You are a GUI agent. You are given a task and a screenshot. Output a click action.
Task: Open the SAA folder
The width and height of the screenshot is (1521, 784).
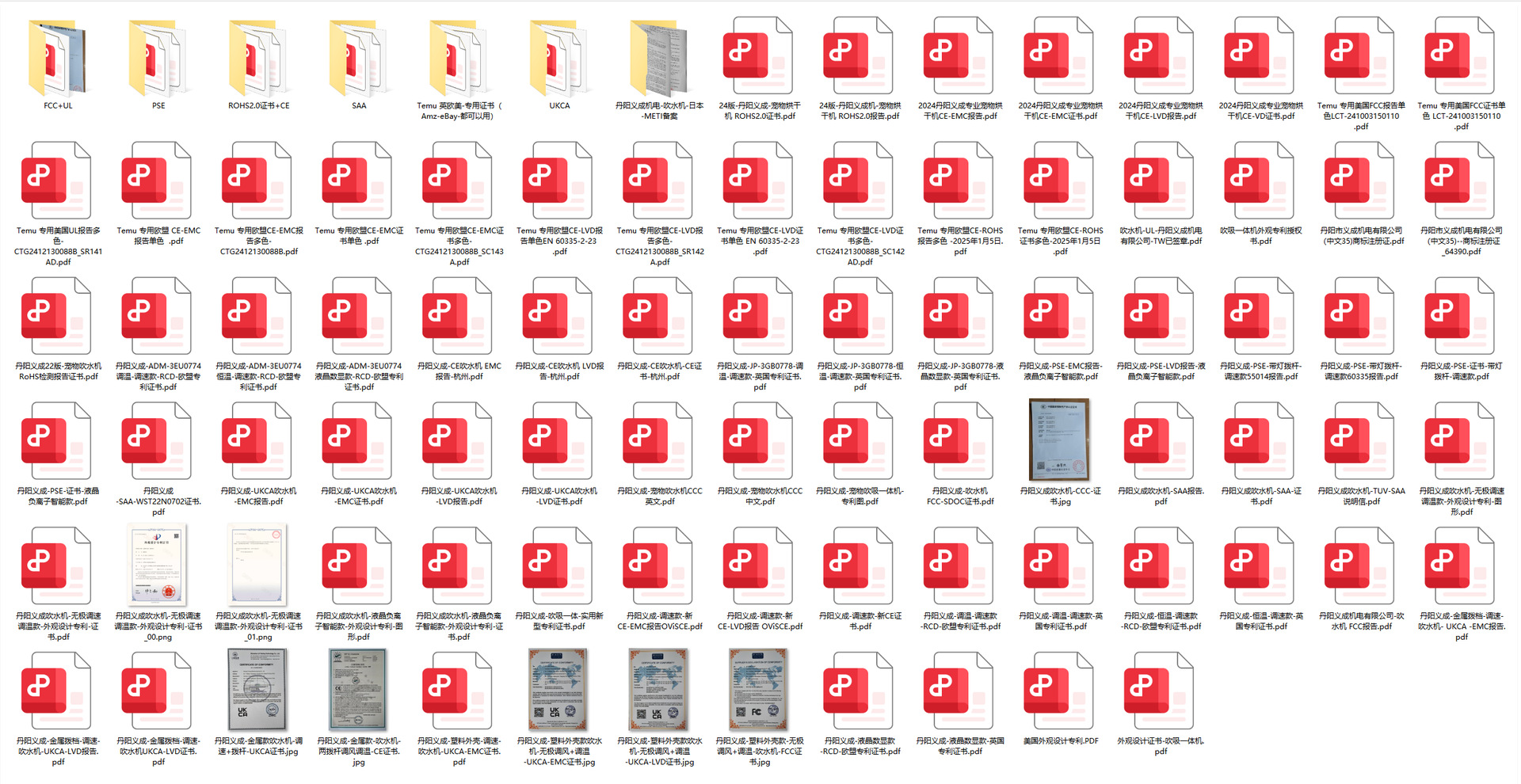[359, 59]
